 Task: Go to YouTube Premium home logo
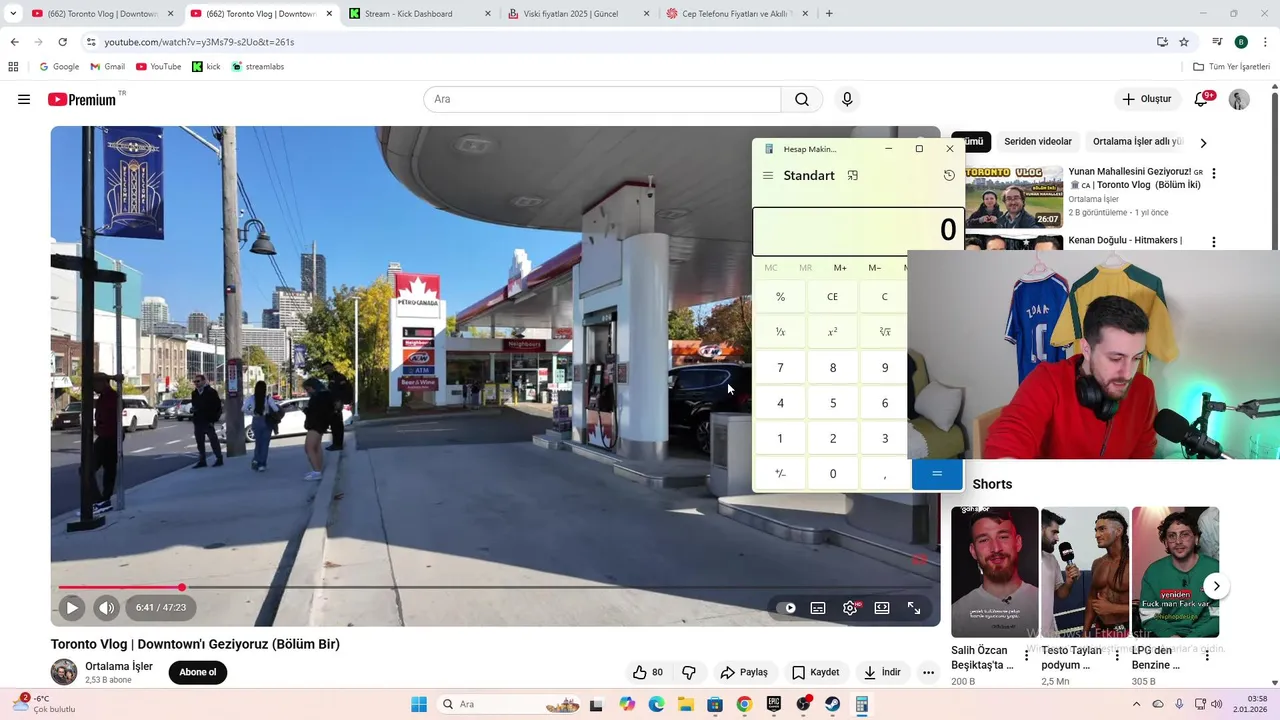82,99
